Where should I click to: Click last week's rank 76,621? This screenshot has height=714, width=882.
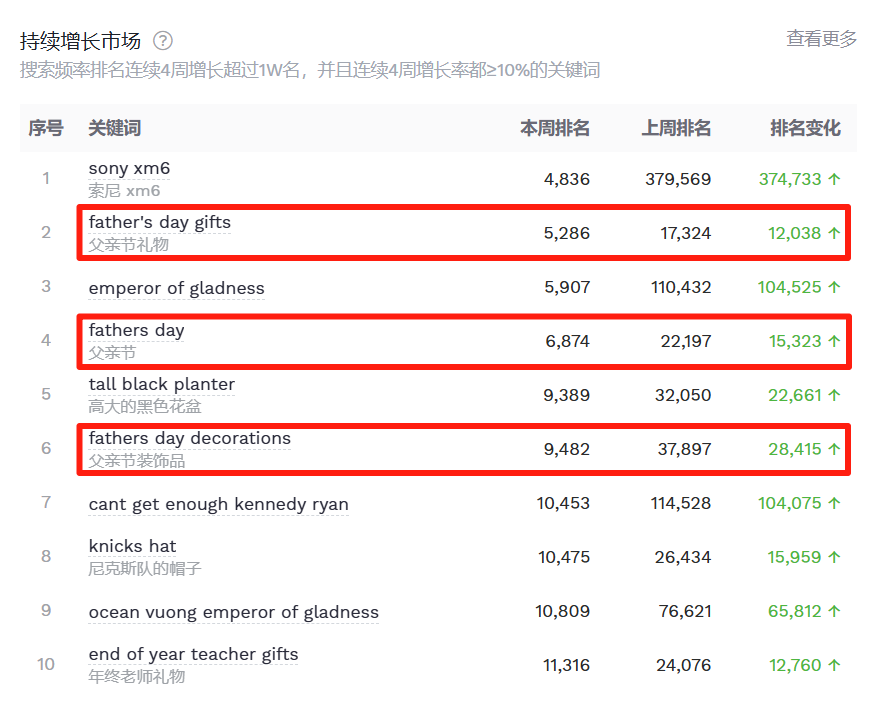pos(685,612)
